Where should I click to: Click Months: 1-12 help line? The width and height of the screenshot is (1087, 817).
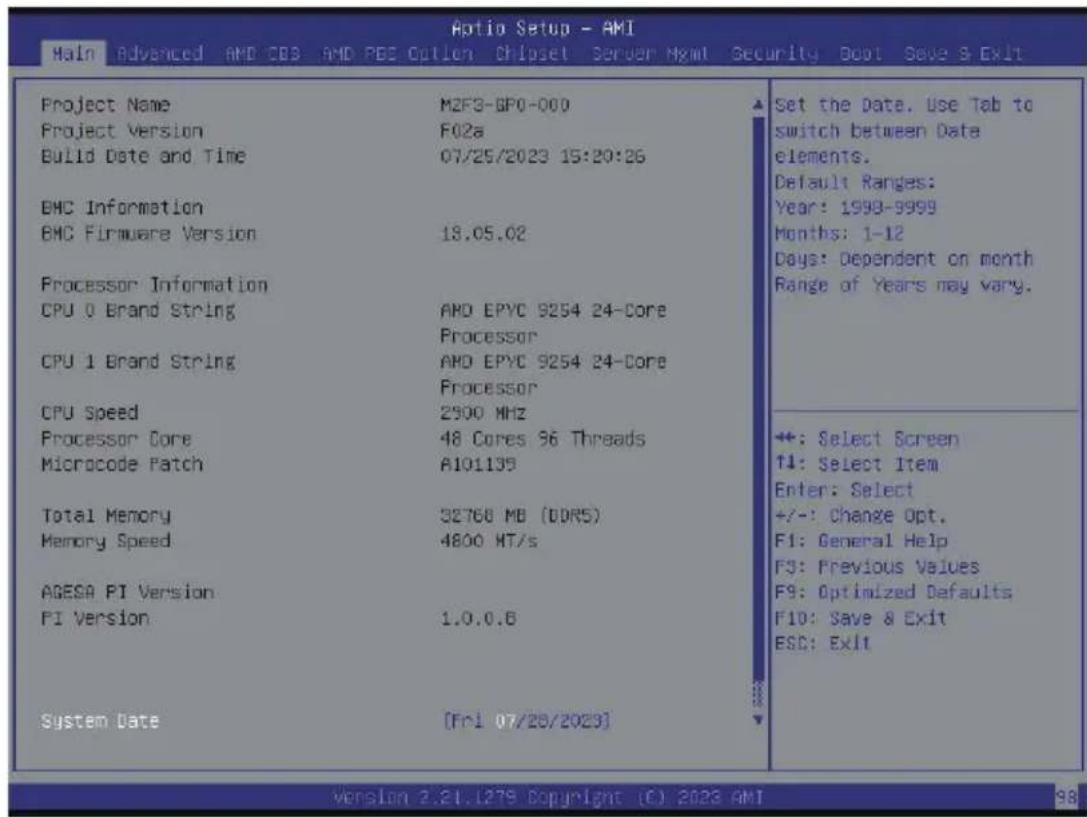pyautogui.click(x=839, y=234)
